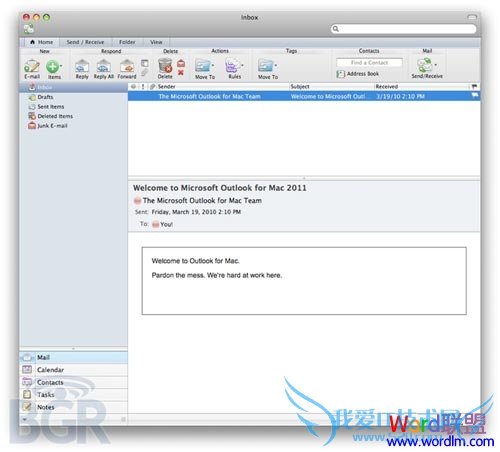Click the flag column header icon
The width and height of the screenshot is (500, 452).
pos(474,87)
